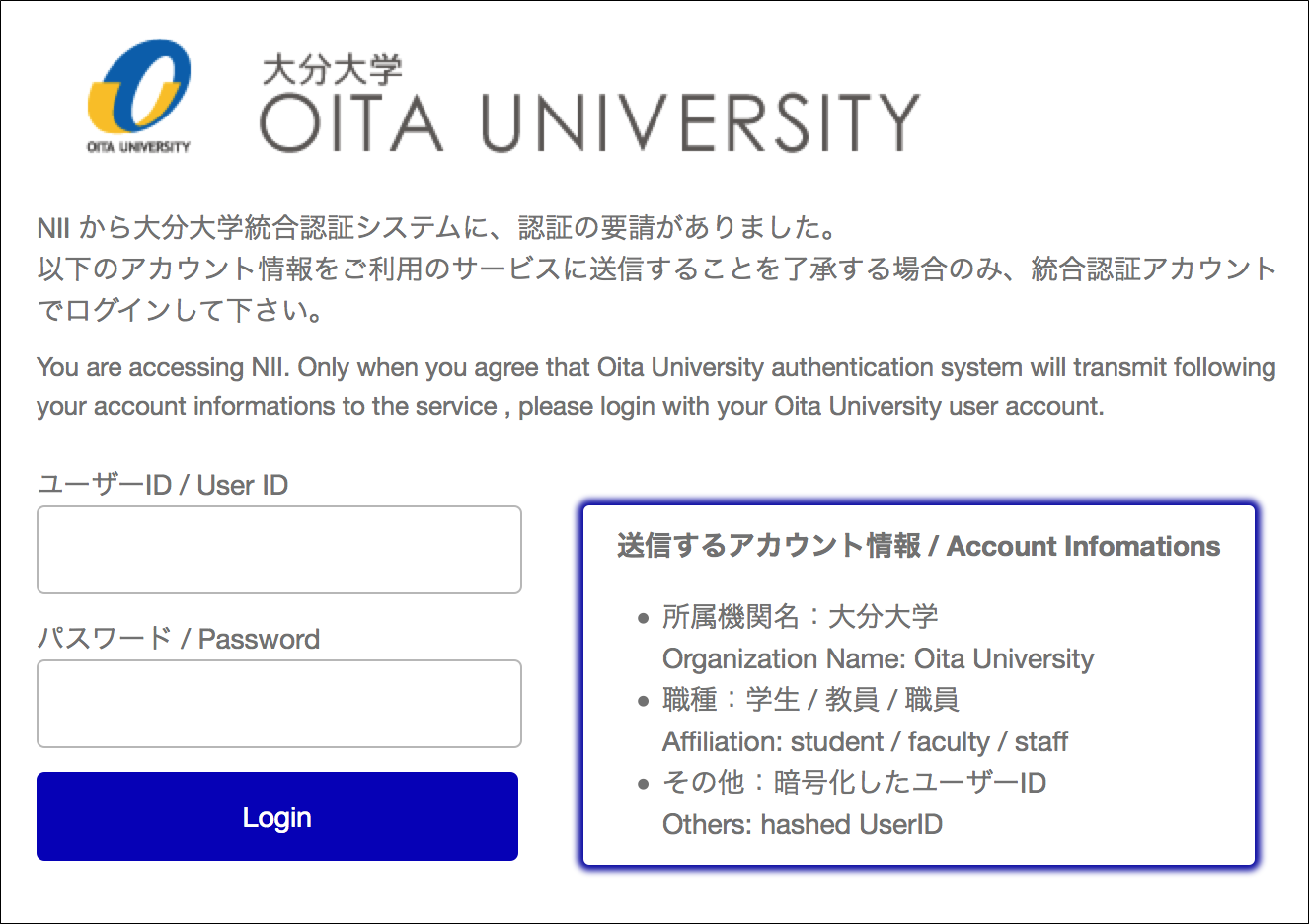Click the 職種：学生 / 教員 / 職員 list item
This screenshot has width=1309, height=924.
tap(810, 700)
